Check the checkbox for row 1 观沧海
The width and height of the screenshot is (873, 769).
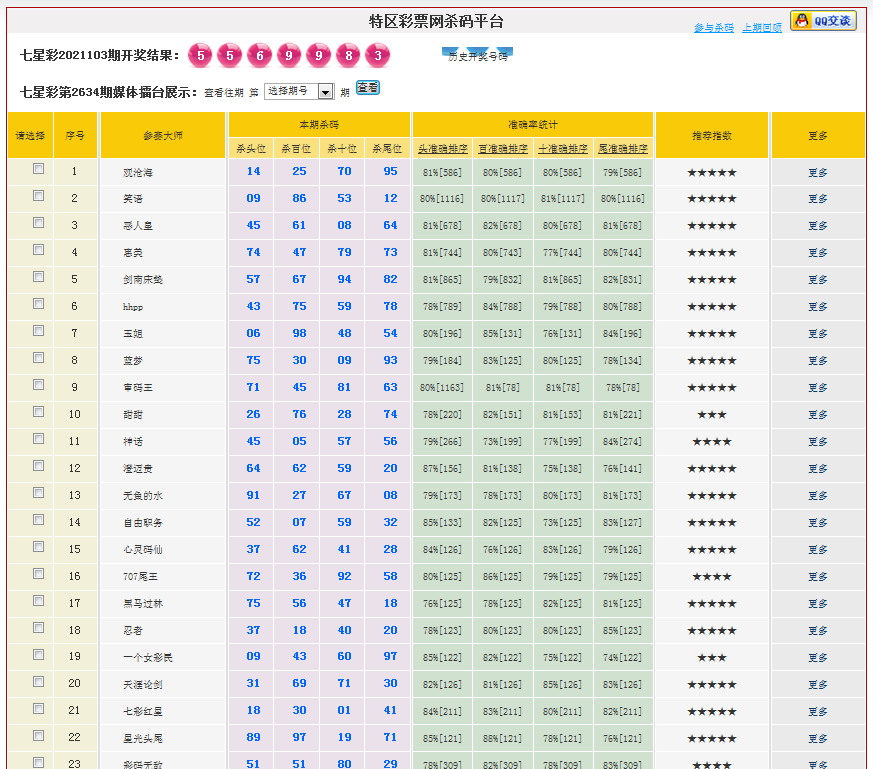38,170
